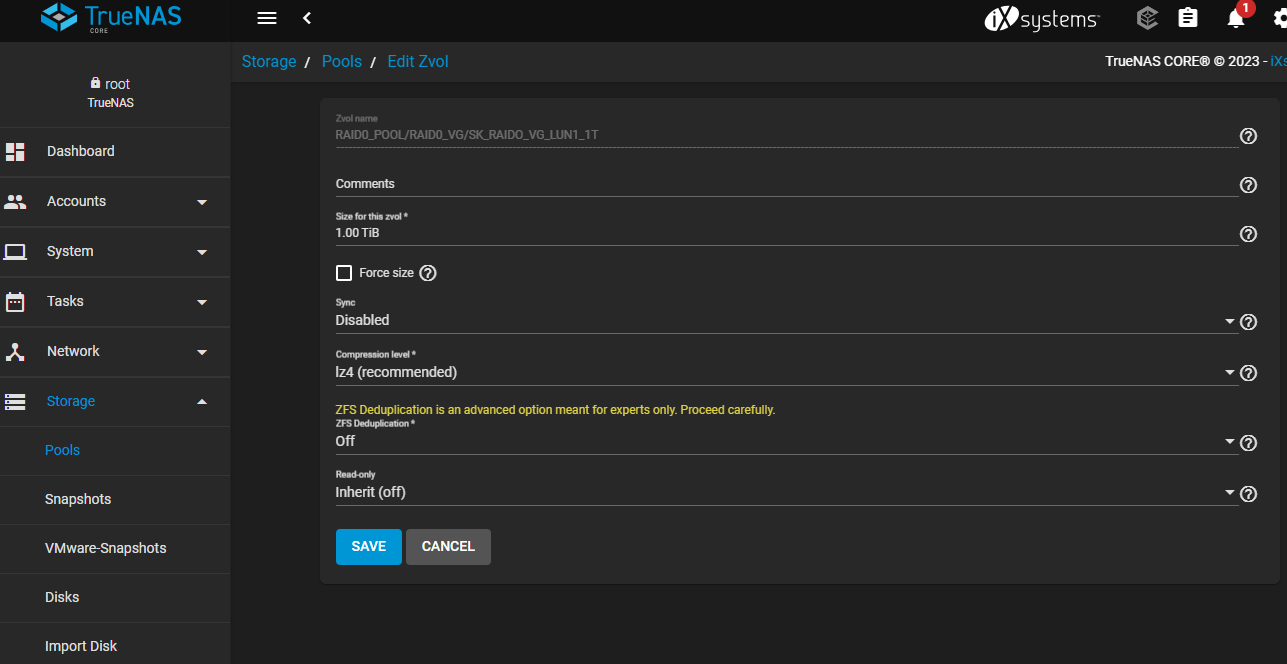Open the settings gear icon
The width and height of the screenshot is (1287, 664).
click(x=1280, y=18)
